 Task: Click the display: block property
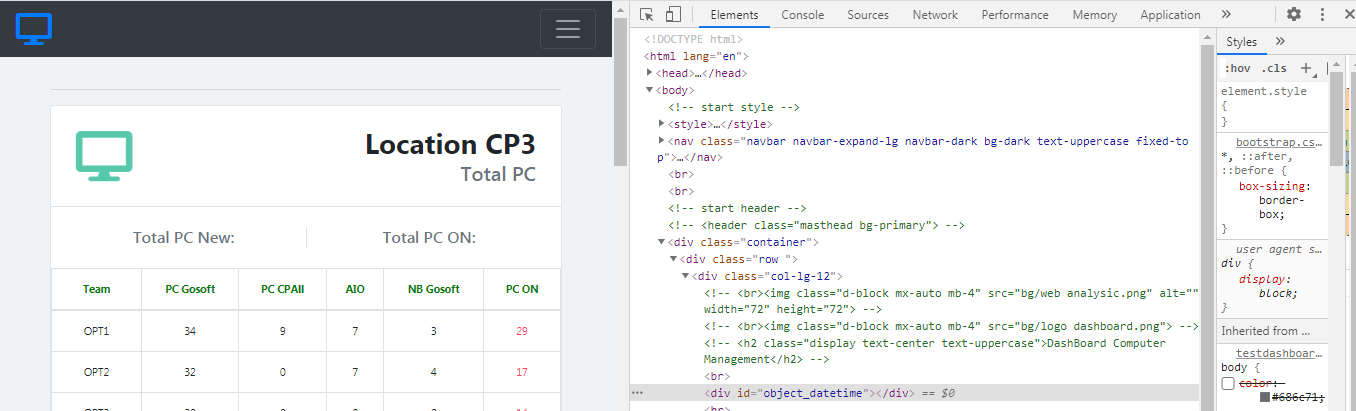click(x=1270, y=287)
